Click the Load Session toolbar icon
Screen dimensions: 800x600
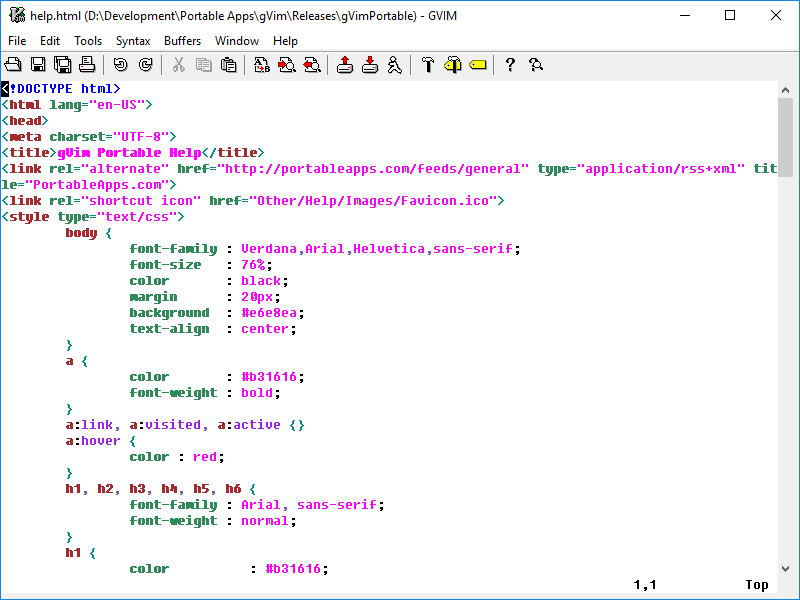pos(345,65)
